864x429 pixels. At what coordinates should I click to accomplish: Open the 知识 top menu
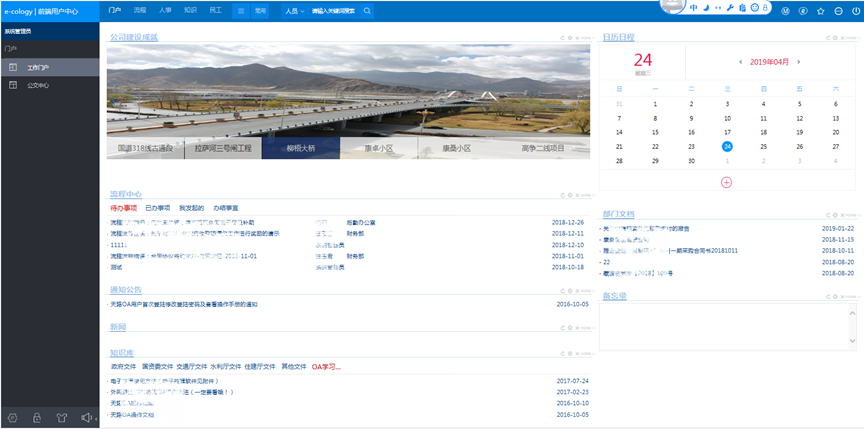pyautogui.click(x=190, y=10)
